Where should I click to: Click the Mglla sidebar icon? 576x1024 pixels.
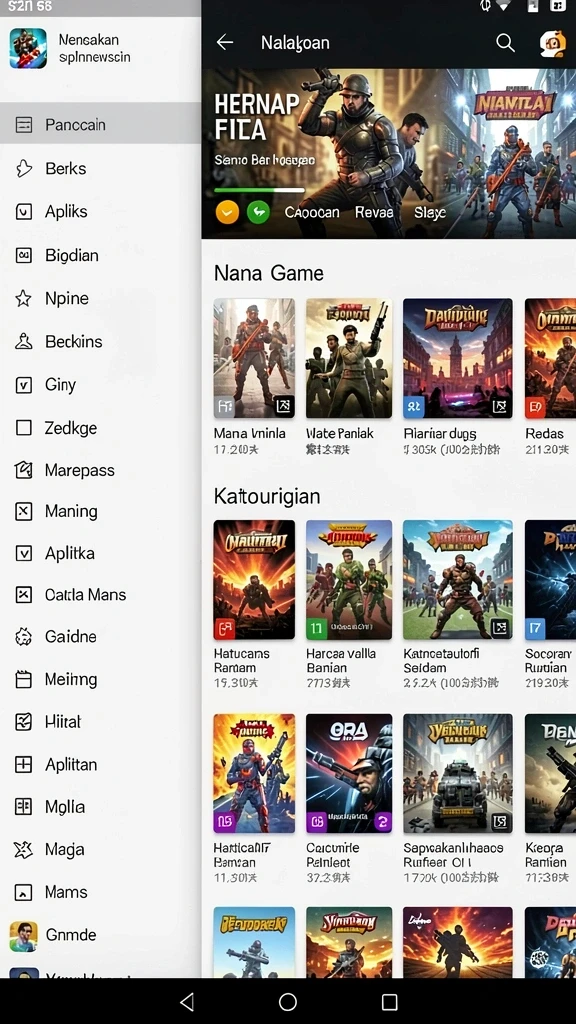tap(24, 807)
